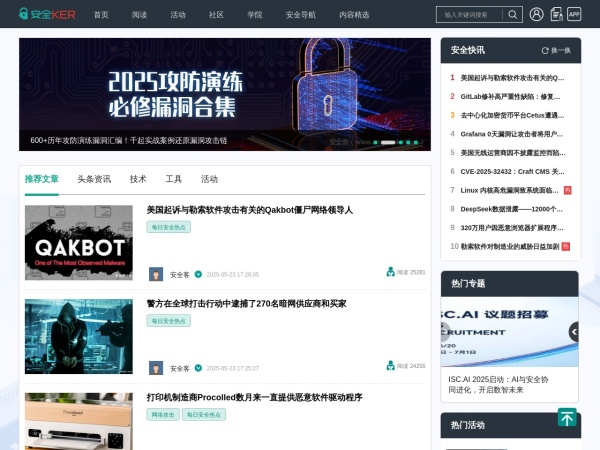Screen dimensions: 600x450
Task: Click 每日安全热点 tag on Procolled article
Action: point(204,414)
